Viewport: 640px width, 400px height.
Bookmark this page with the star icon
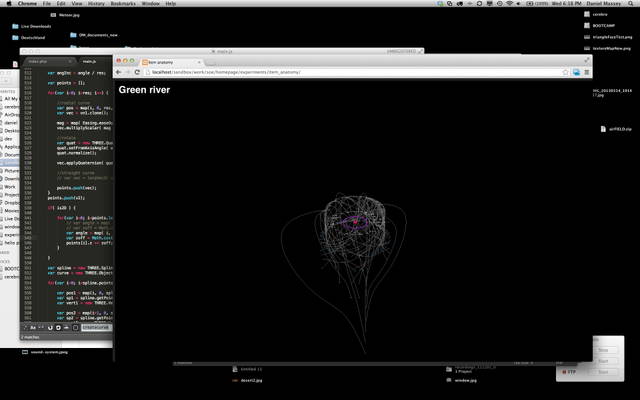(x=565, y=72)
